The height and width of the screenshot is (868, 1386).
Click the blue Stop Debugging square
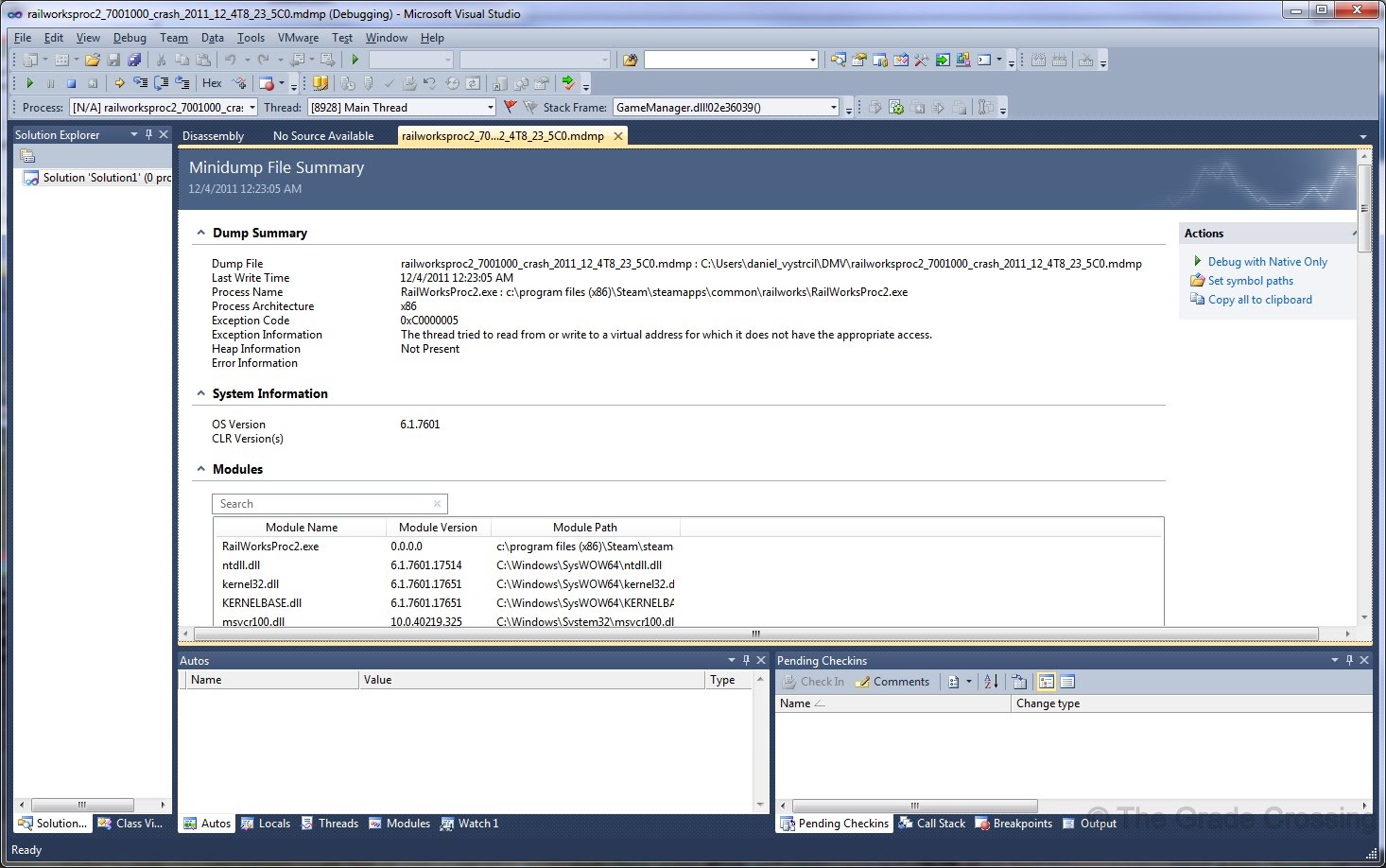pyautogui.click(x=71, y=83)
